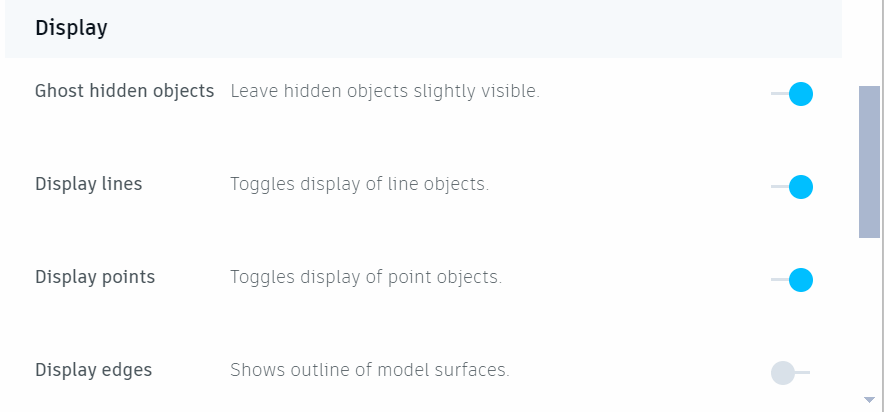Viewport: 884px width, 412px height.
Task: Switch off the Display points toggle
Action: 792,280
